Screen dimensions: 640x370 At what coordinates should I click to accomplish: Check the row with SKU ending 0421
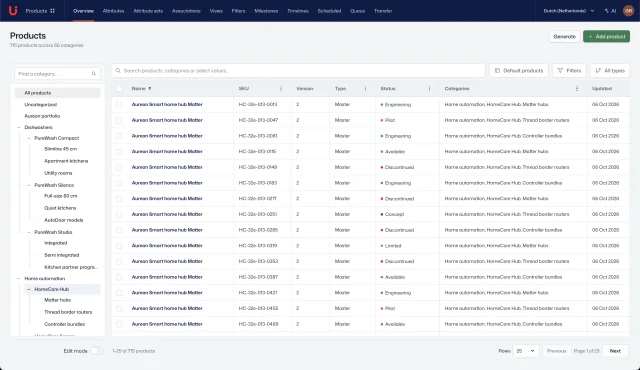click(119, 293)
